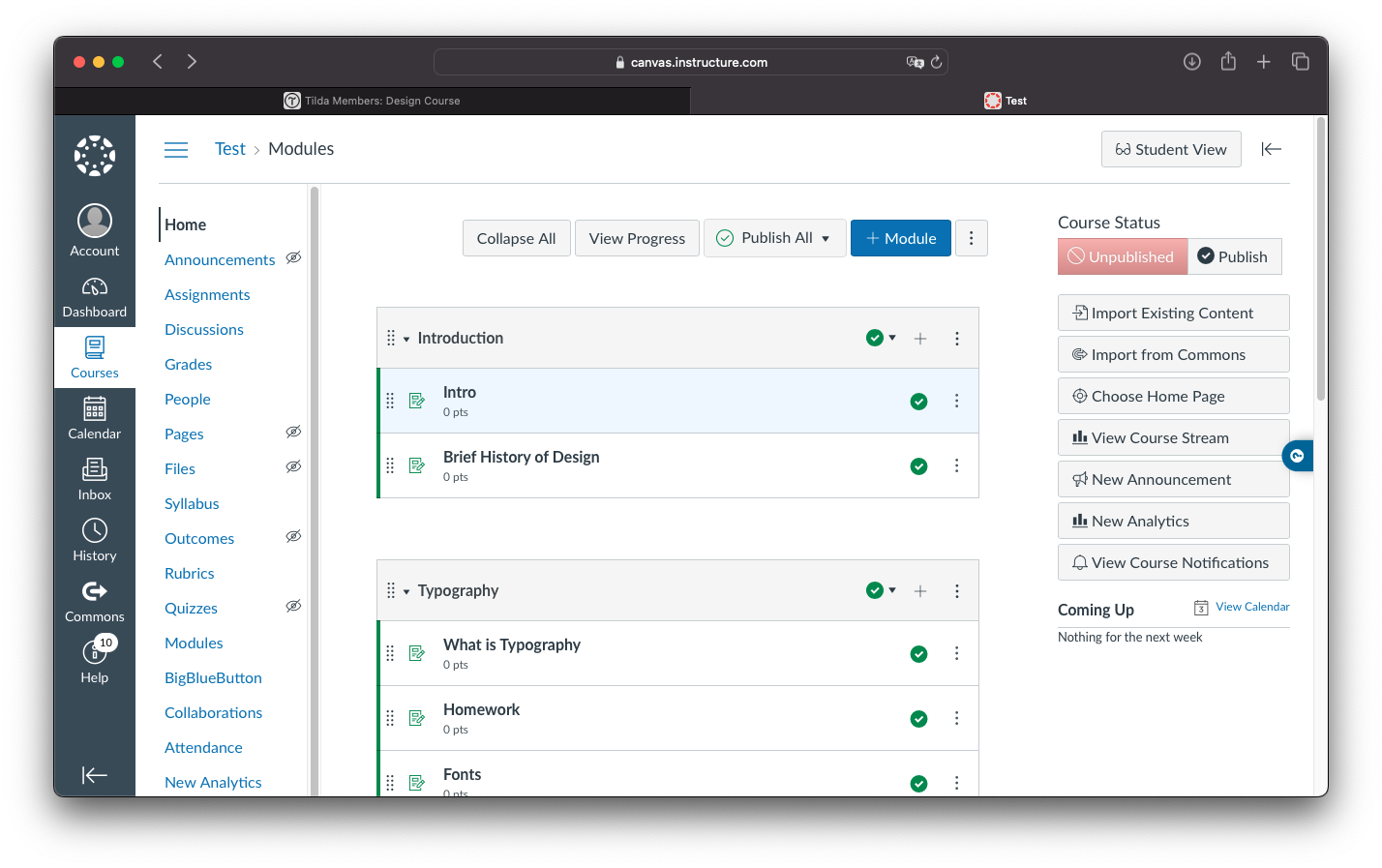
Task: Switch to Tilda Members: Design Course tab
Action: [373, 101]
